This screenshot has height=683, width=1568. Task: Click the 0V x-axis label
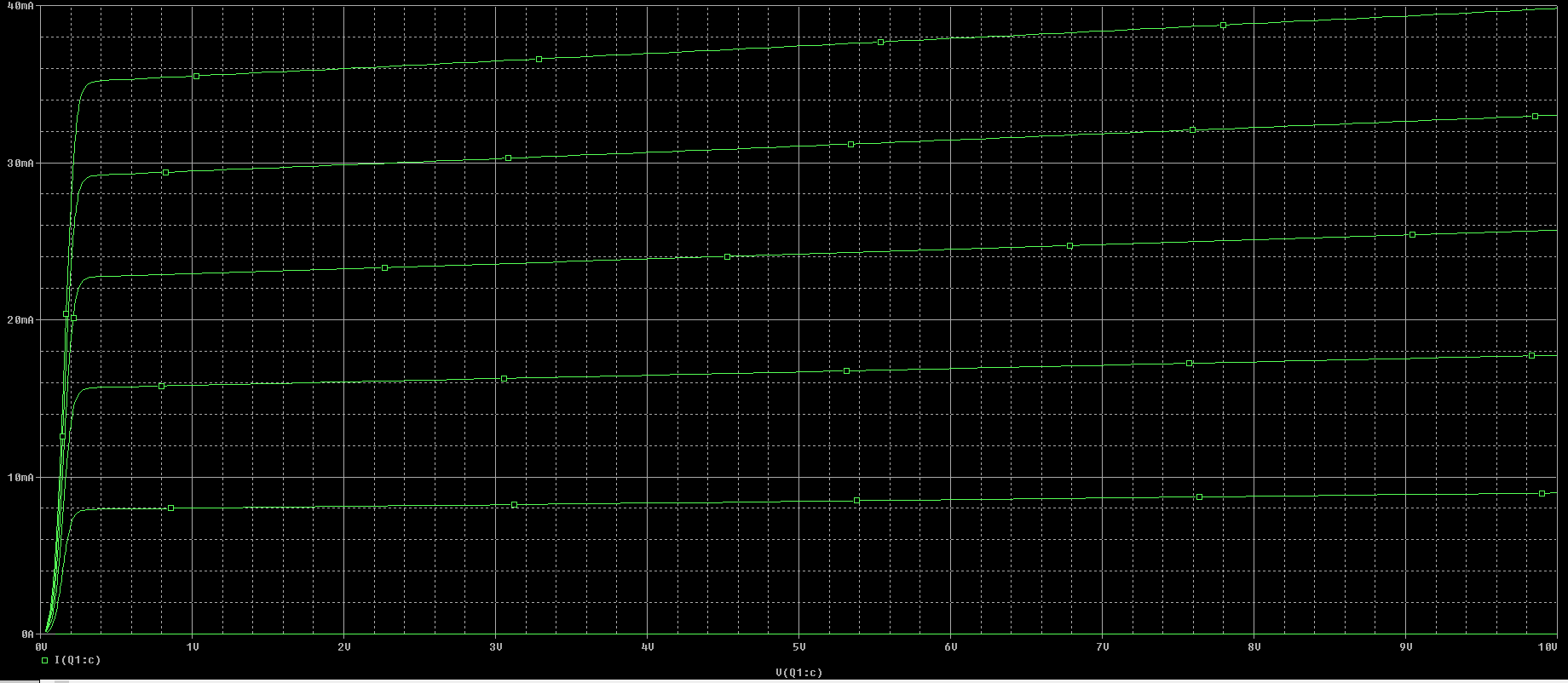(43, 646)
